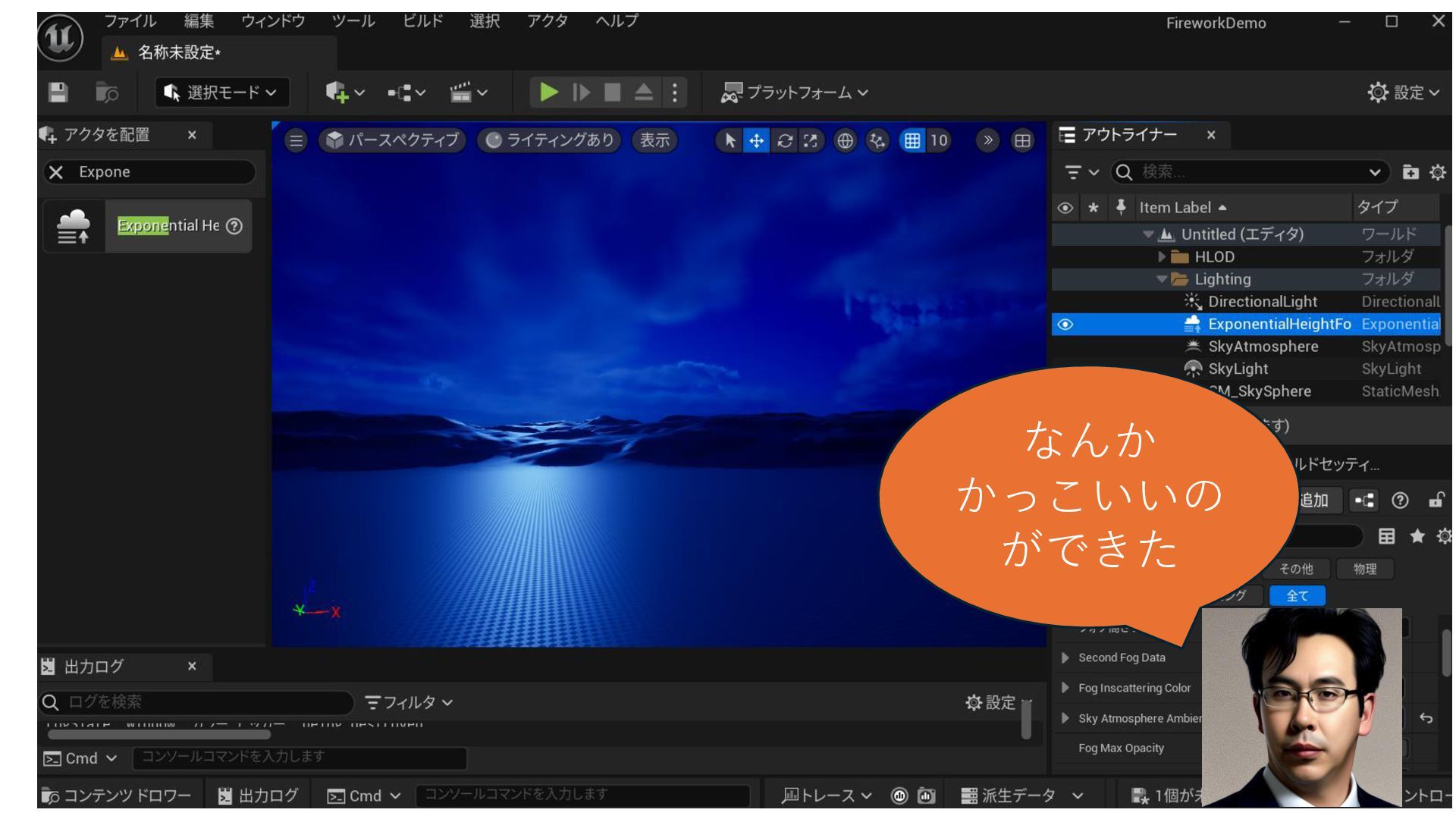Open the content browser folder-search icon
Image resolution: width=1456 pixels, height=819 pixels.
[x=107, y=93]
